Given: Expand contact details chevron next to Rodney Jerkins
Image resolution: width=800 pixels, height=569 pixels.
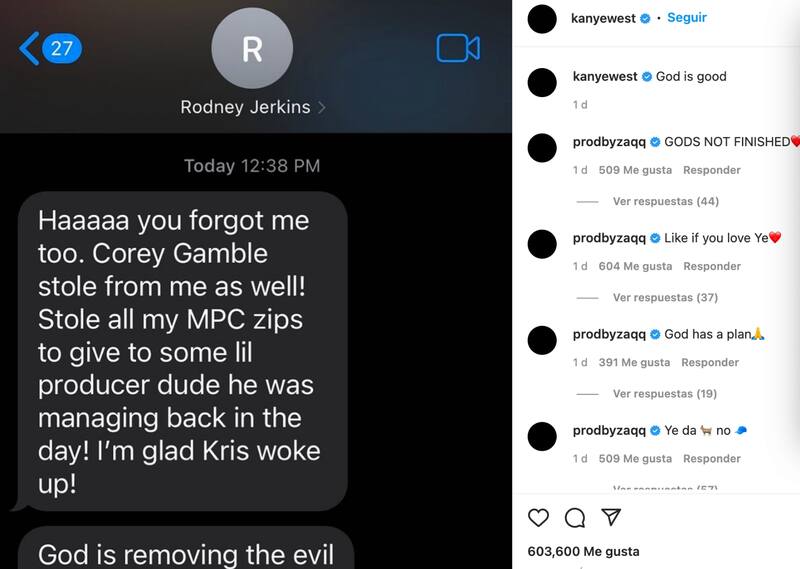Looking at the screenshot, I should click(321, 107).
